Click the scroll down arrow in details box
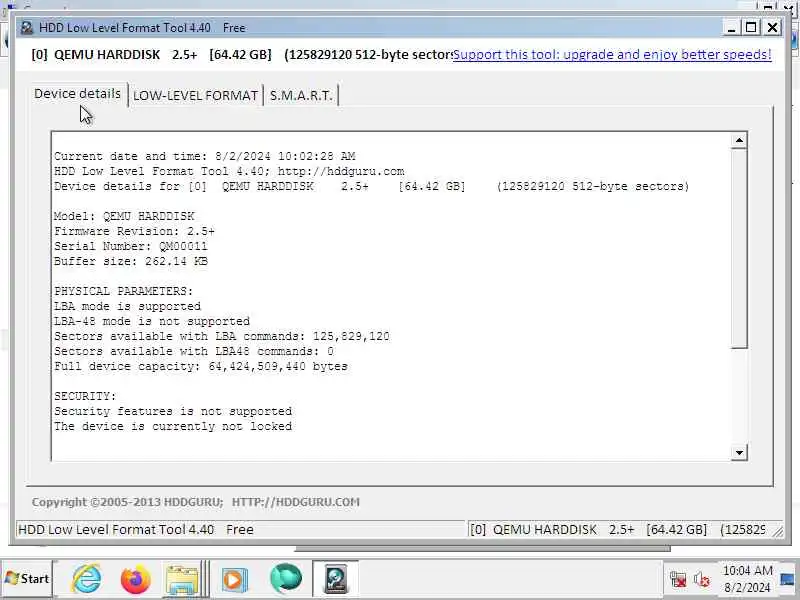800x600 pixels. (739, 452)
